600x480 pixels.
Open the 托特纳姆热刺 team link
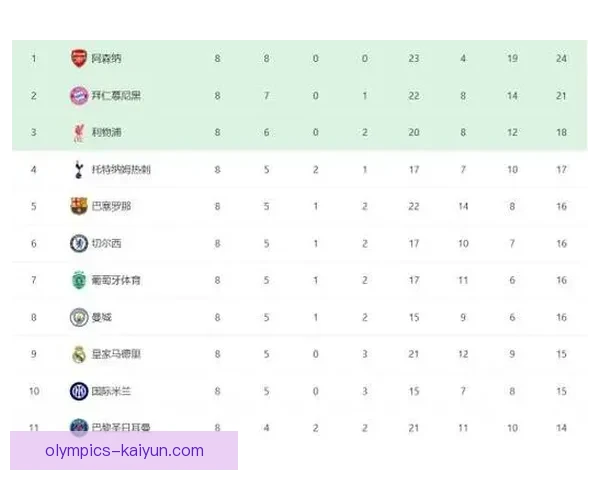click(x=121, y=169)
